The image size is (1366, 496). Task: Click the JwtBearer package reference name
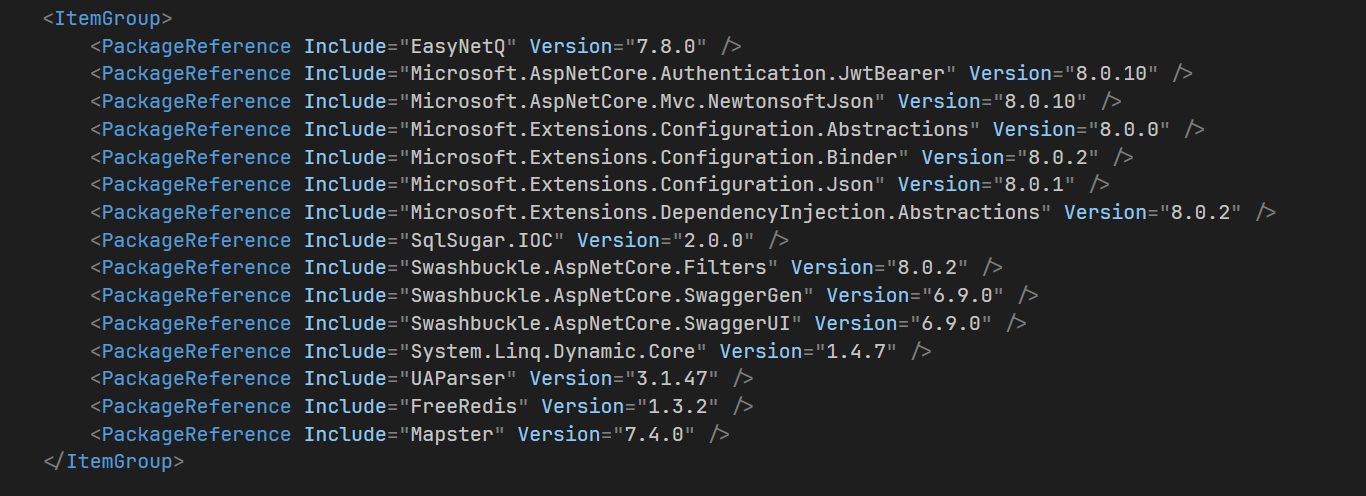[678, 74]
